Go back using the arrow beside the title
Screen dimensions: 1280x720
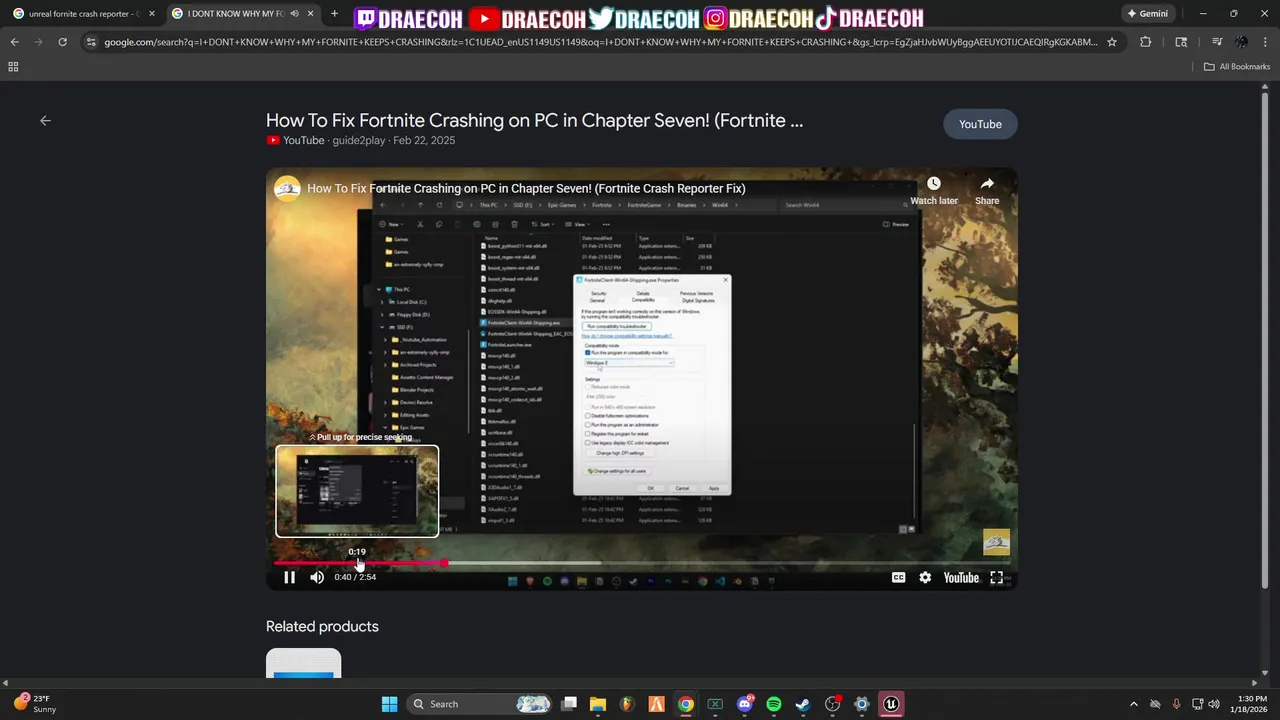tap(45, 120)
